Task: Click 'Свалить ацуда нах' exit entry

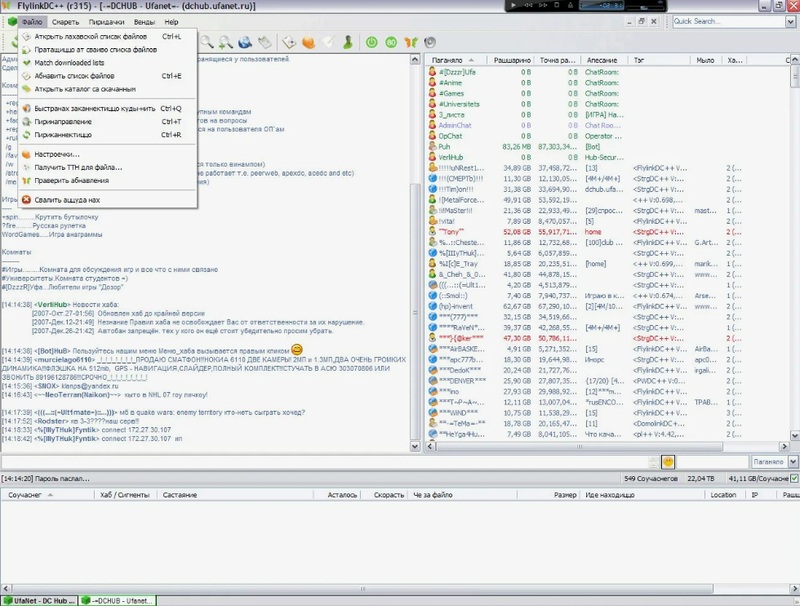Action: 67,199
